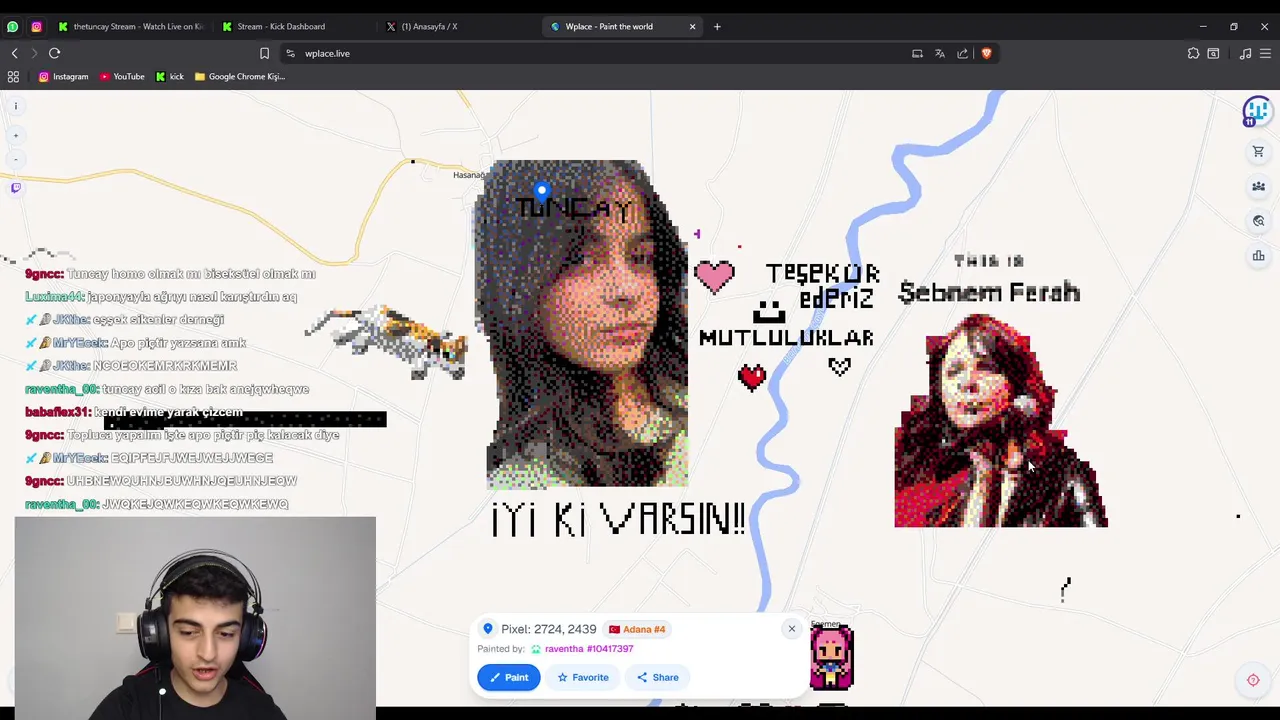The height and width of the screenshot is (720, 1280).
Task: Zoom in with the plus map button
Action: point(16,135)
